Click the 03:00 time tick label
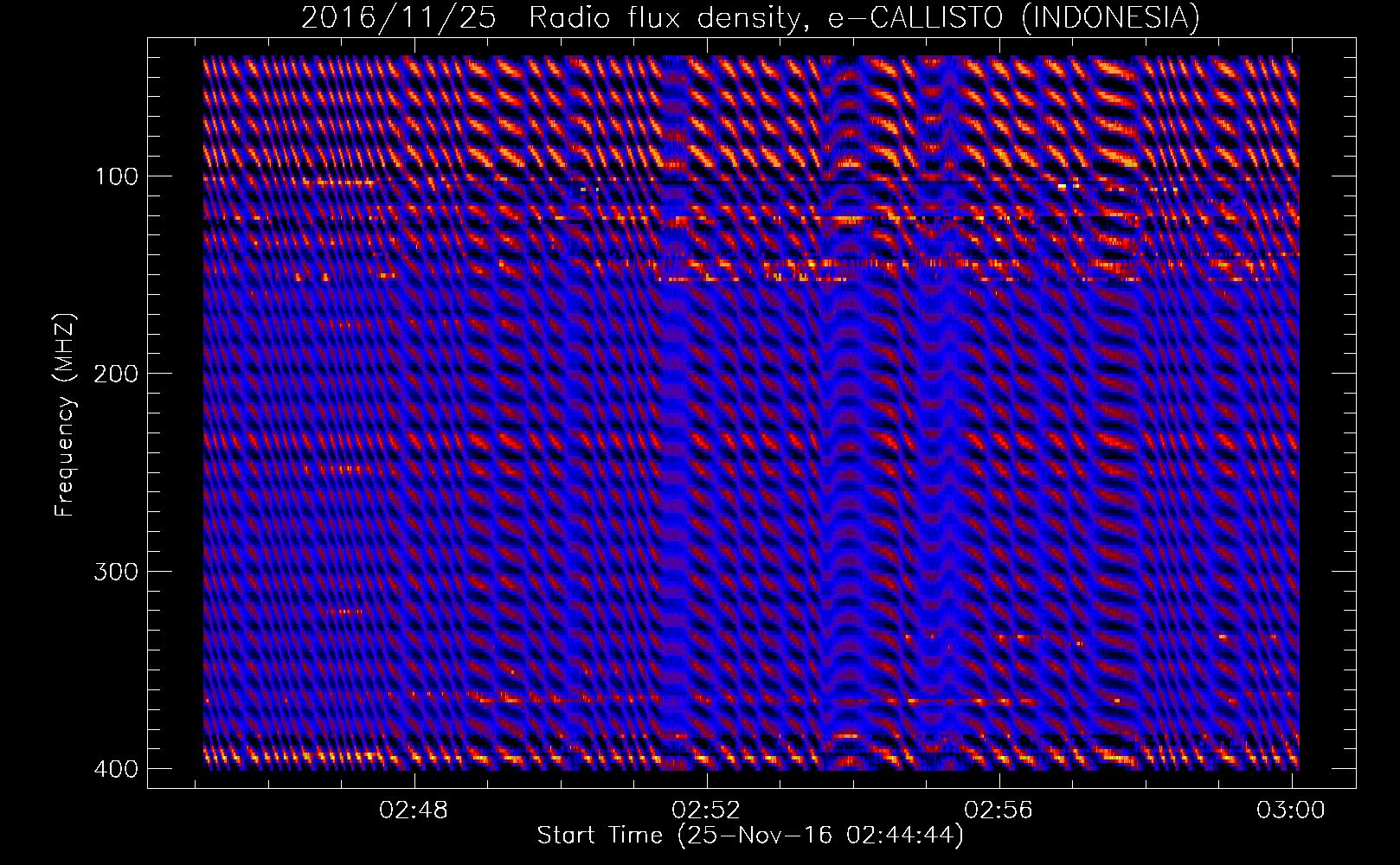The width and height of the screenshot is (1400, 865). pyautogui.click(x=1292, y=810)
